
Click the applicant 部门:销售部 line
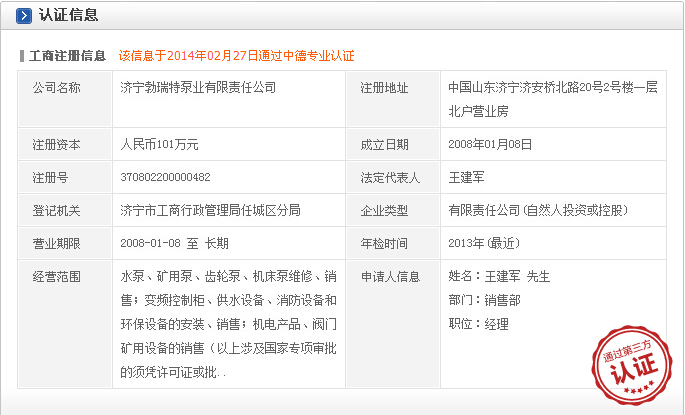[x=484, y=300]
